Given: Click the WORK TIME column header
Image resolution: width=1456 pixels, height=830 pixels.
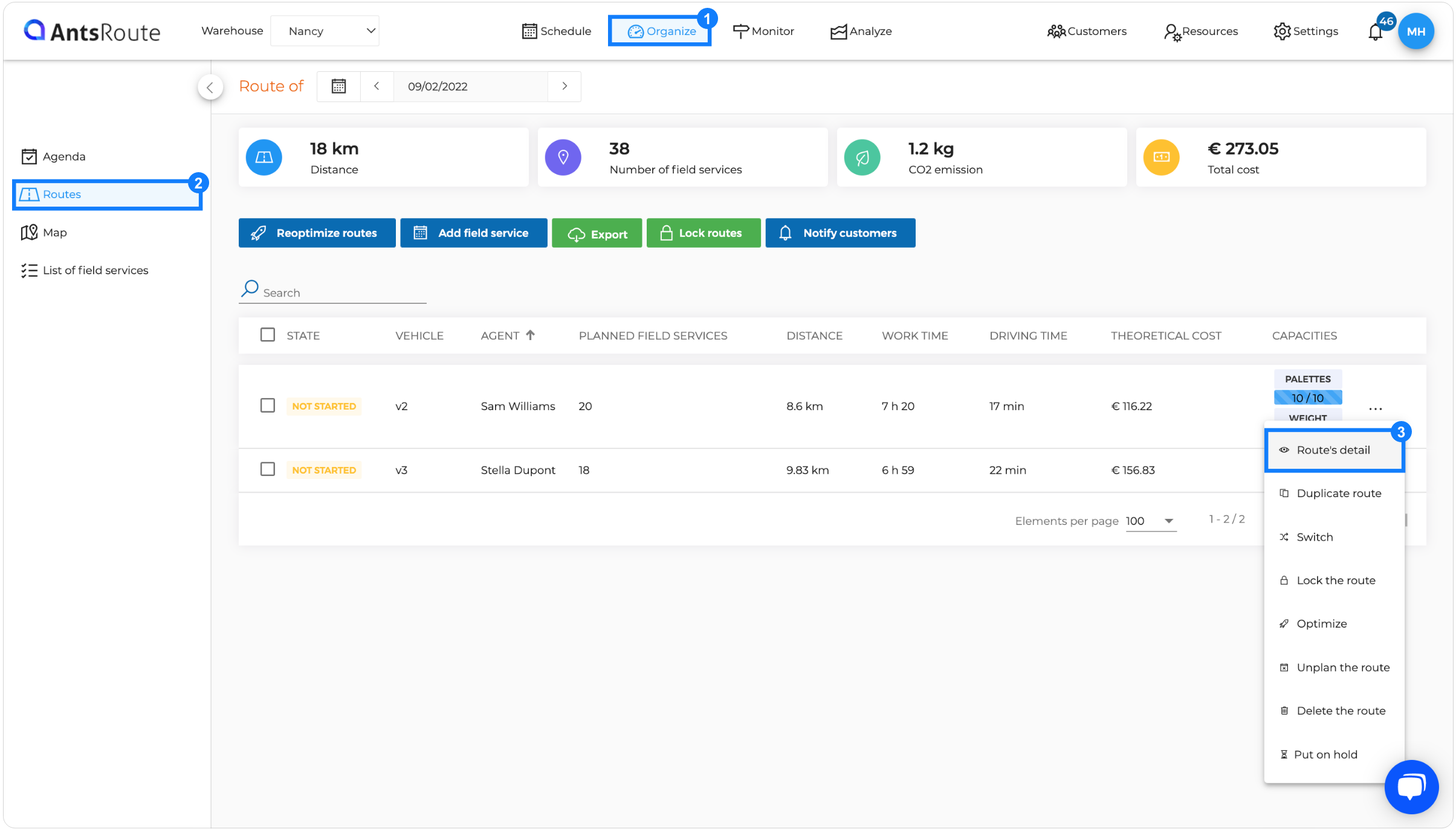Looking at the screenshot, I should tap(915, 336).
